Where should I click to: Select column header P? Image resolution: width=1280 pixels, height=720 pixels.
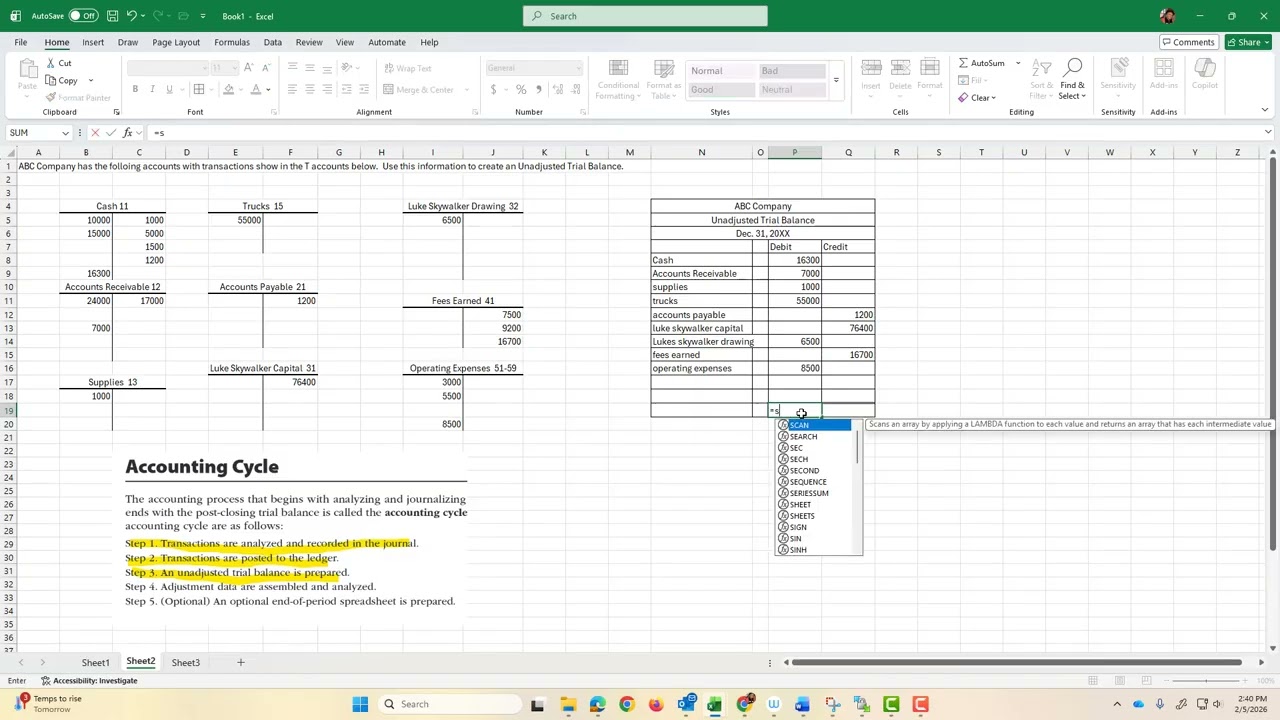[x=794, y=153]
